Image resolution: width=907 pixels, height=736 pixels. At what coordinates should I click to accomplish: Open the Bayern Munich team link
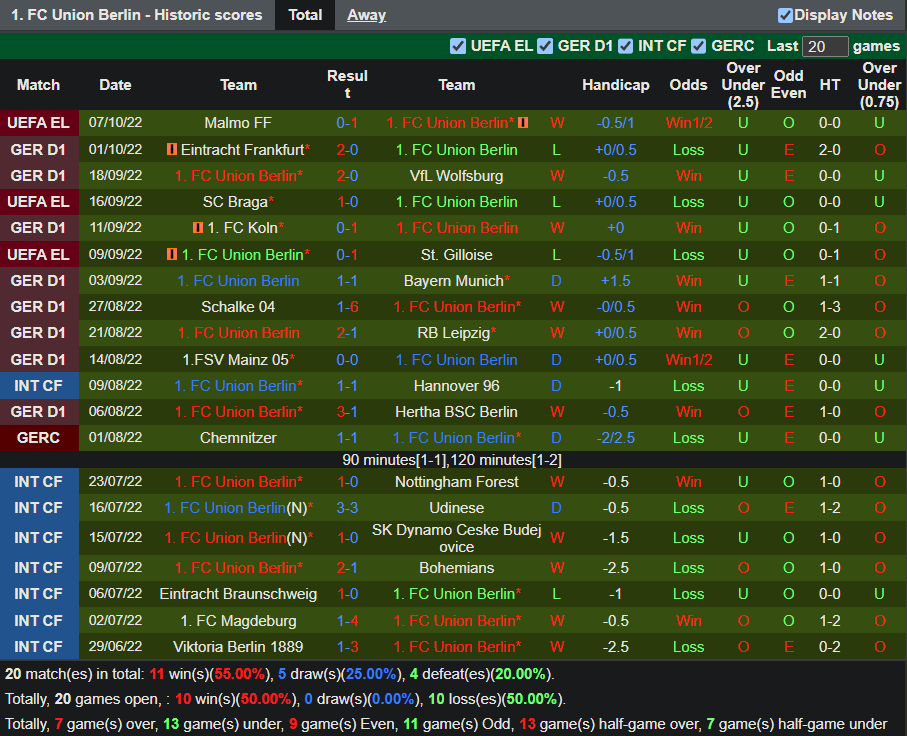click(454, 281)
